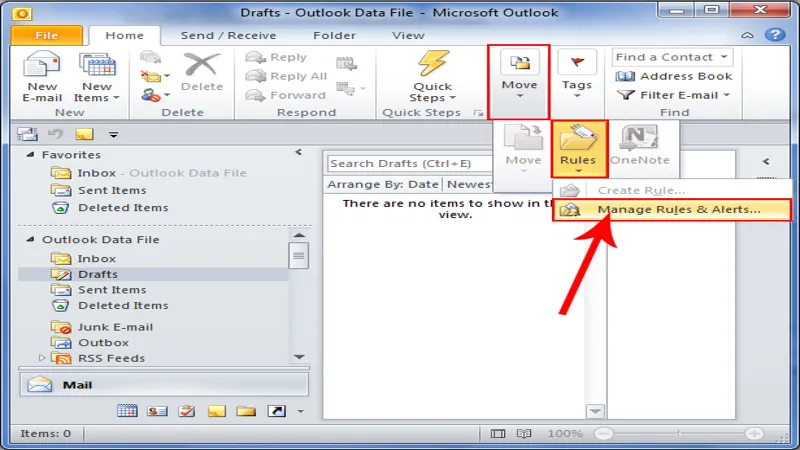800x450 pixels.
Task: Click the Help question mark icon
Action: tap(774, 35)
